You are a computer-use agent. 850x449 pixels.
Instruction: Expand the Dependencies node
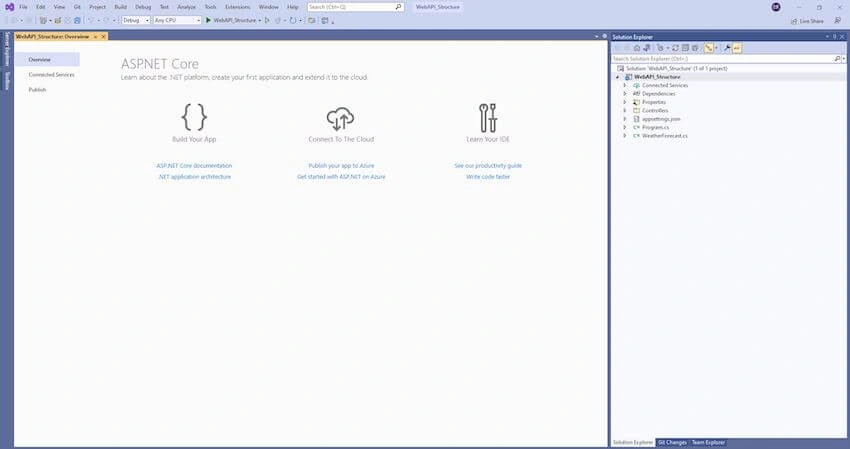[x=625, y=94]
